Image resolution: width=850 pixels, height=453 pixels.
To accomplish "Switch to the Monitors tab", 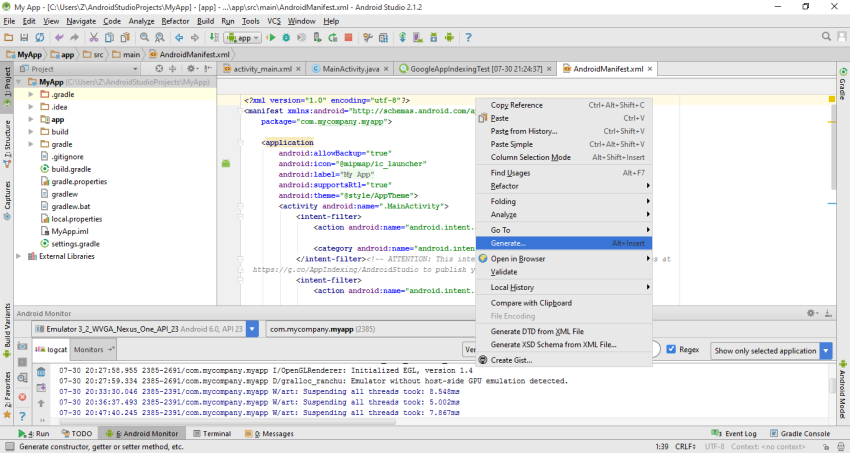I will point(94,350).
